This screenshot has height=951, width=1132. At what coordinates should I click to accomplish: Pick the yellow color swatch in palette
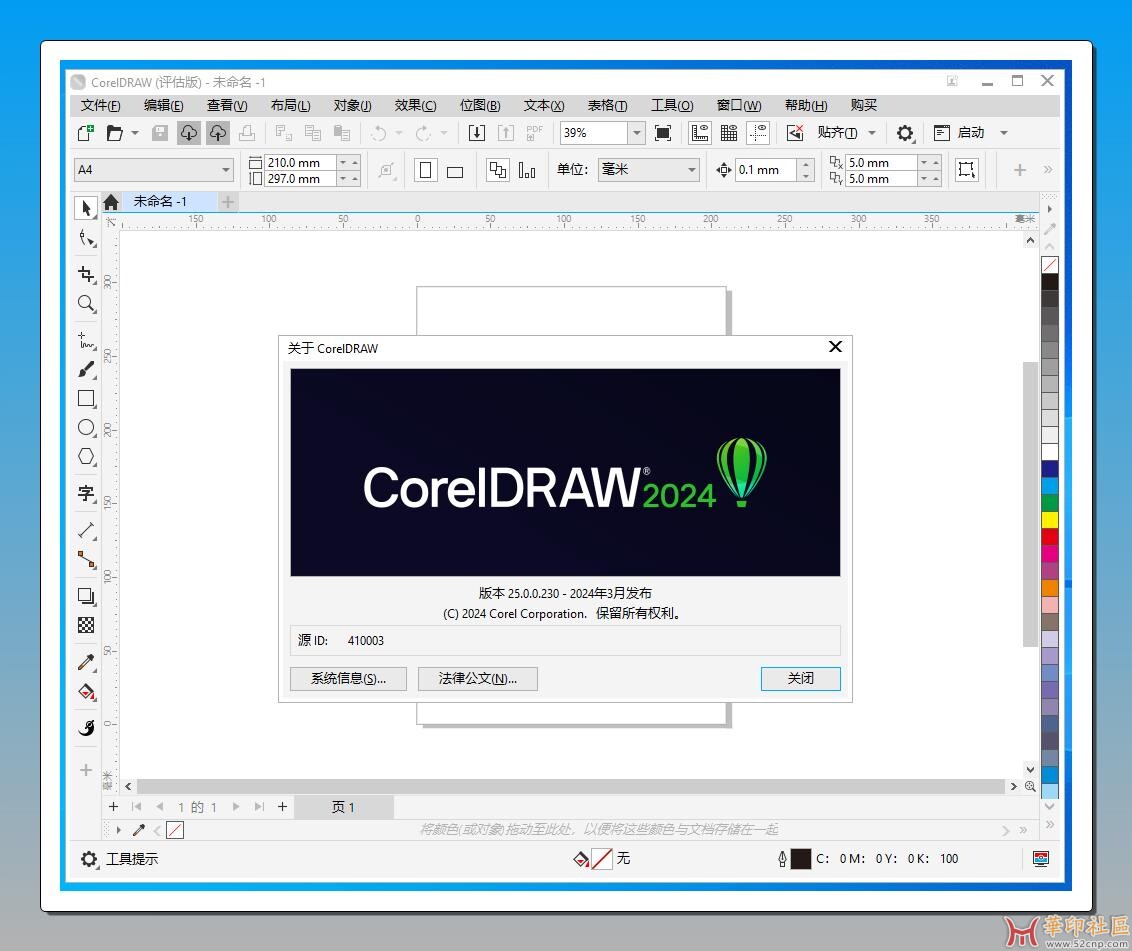1050,520
